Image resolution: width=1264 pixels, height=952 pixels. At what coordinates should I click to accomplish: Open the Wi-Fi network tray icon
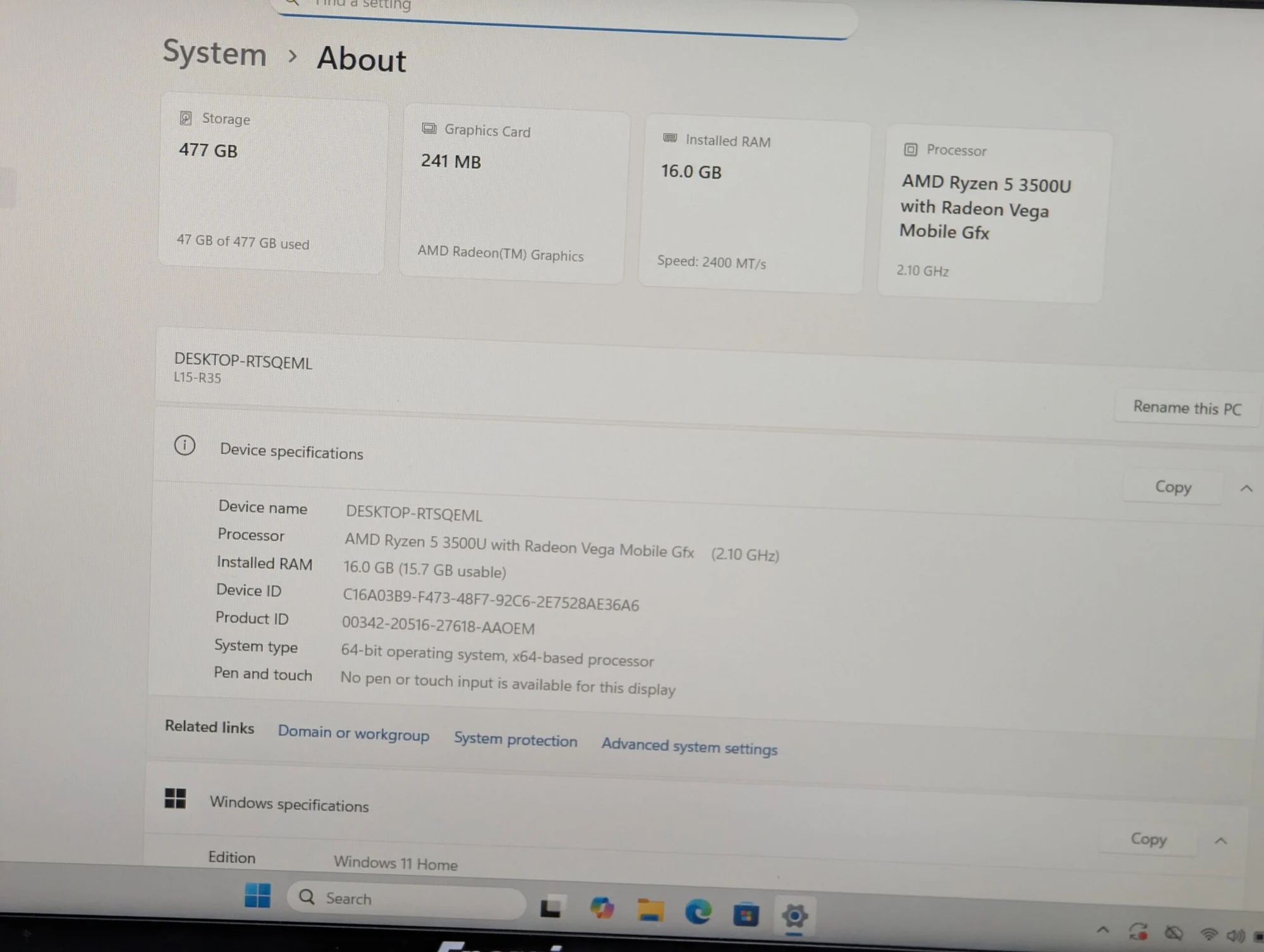(1209, 934)
